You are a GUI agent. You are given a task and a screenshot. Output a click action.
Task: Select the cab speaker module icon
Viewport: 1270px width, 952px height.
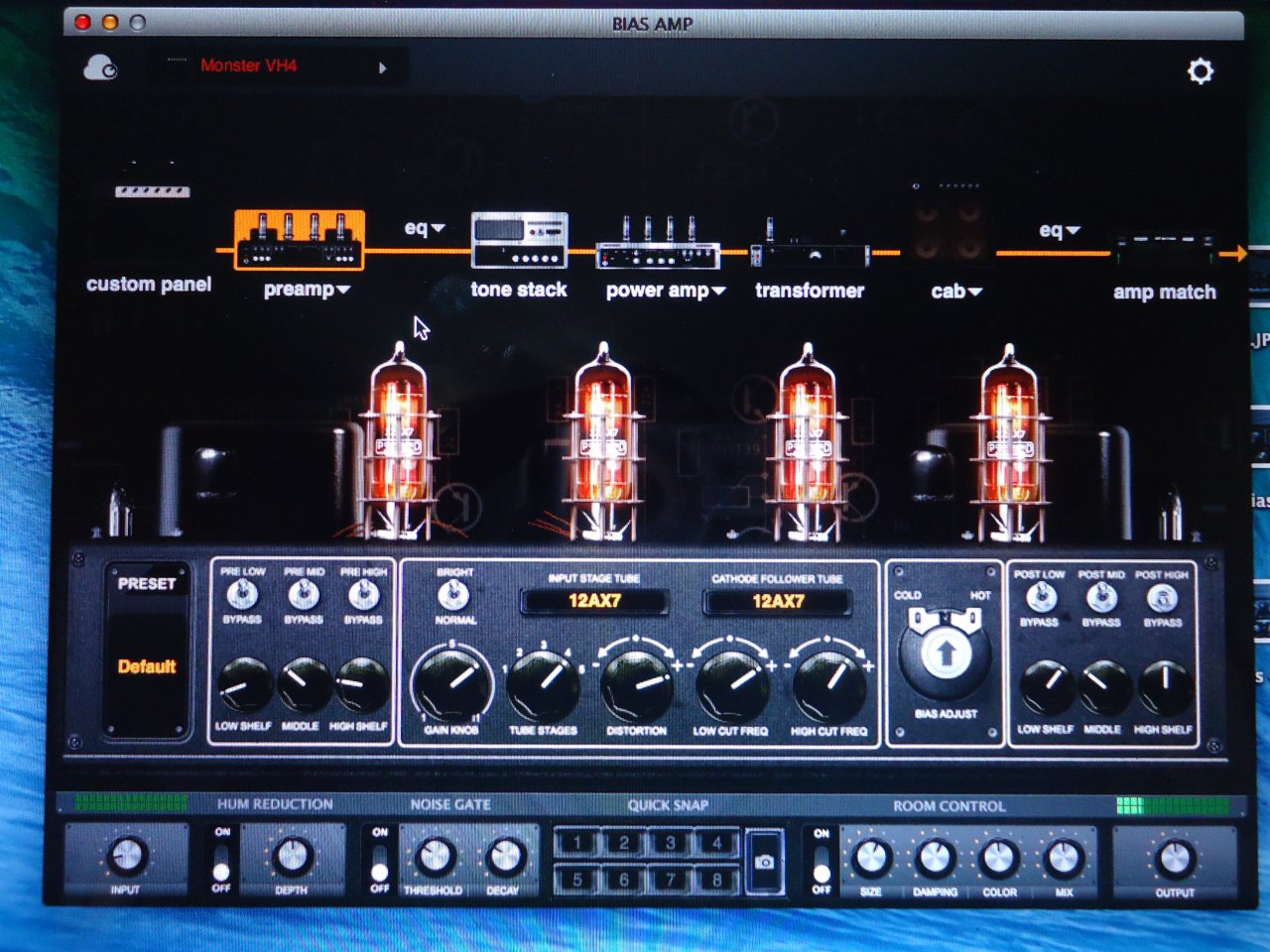coord(948,223)
